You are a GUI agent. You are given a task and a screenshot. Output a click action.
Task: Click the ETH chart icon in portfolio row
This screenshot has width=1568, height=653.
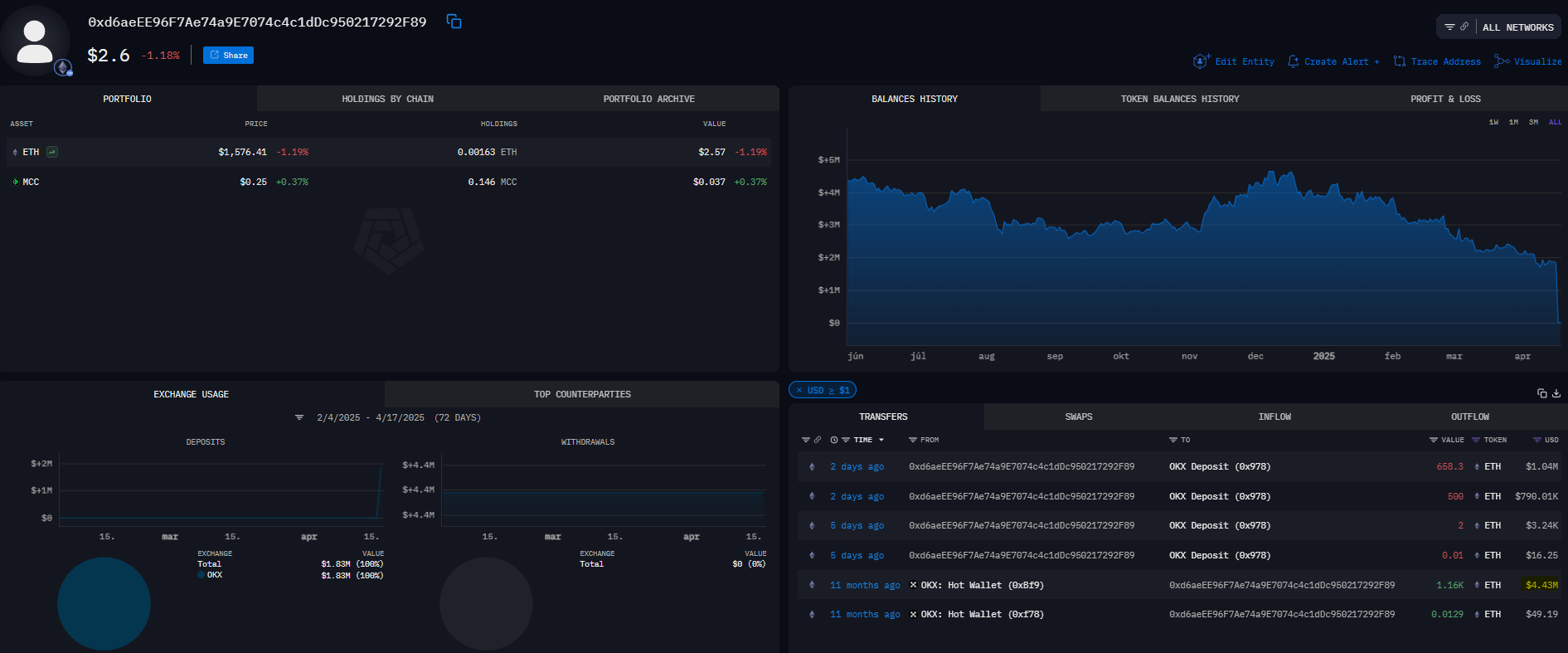[x=52, y=152]
